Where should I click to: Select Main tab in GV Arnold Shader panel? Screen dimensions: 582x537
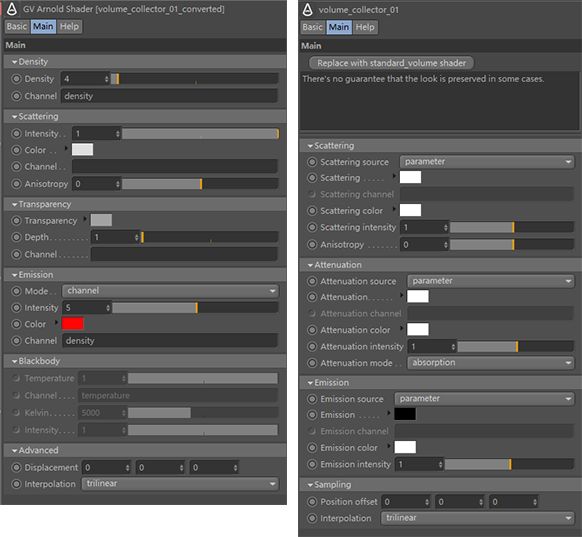pyautogui.click(x=43, y=26)
